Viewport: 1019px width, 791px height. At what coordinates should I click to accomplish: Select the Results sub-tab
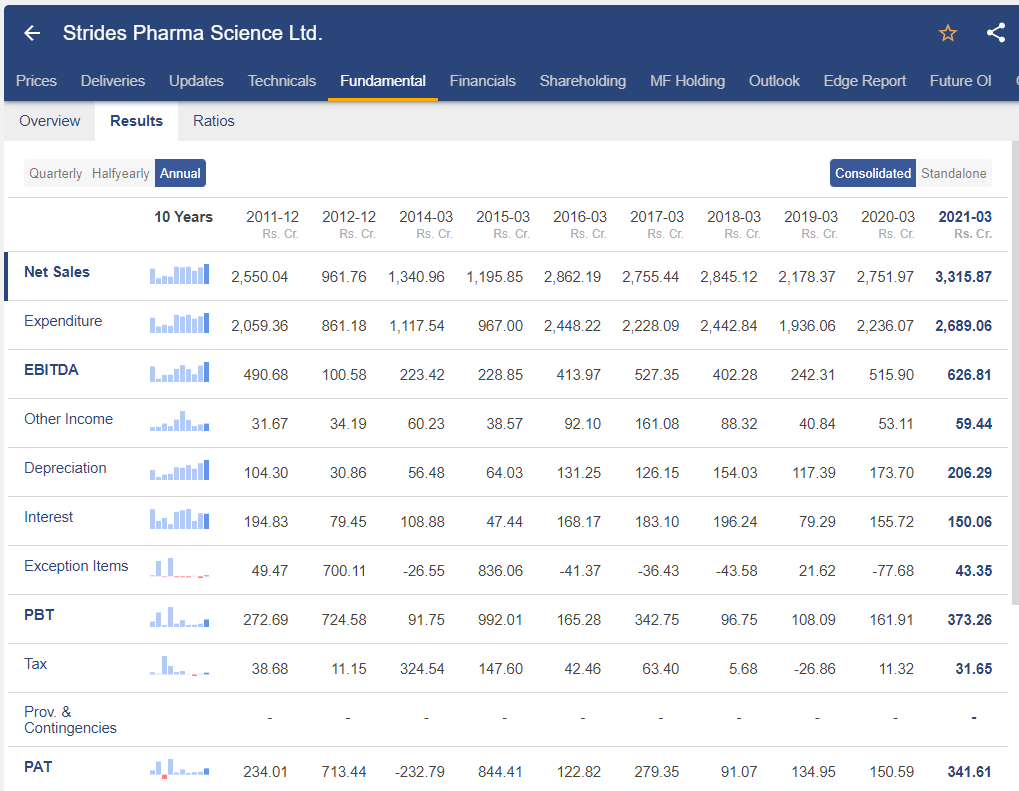coord(136,121)
